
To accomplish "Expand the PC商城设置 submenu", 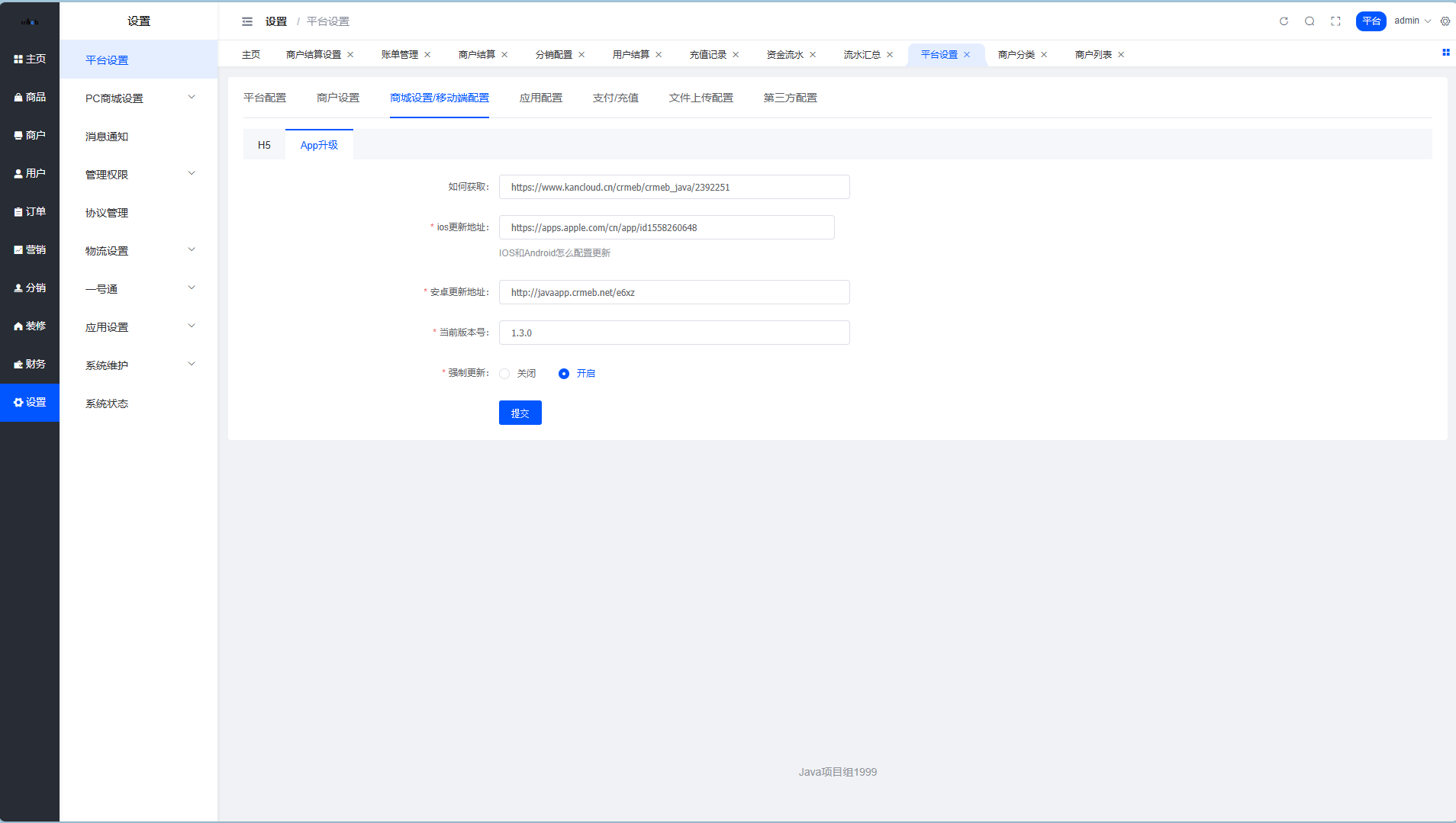I will [x=138, y=98].
